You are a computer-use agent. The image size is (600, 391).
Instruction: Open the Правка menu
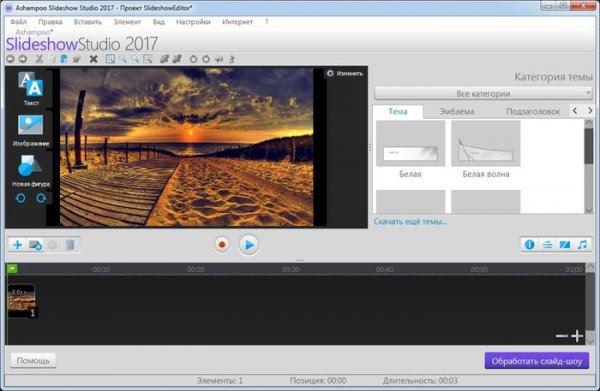(50, 22)
